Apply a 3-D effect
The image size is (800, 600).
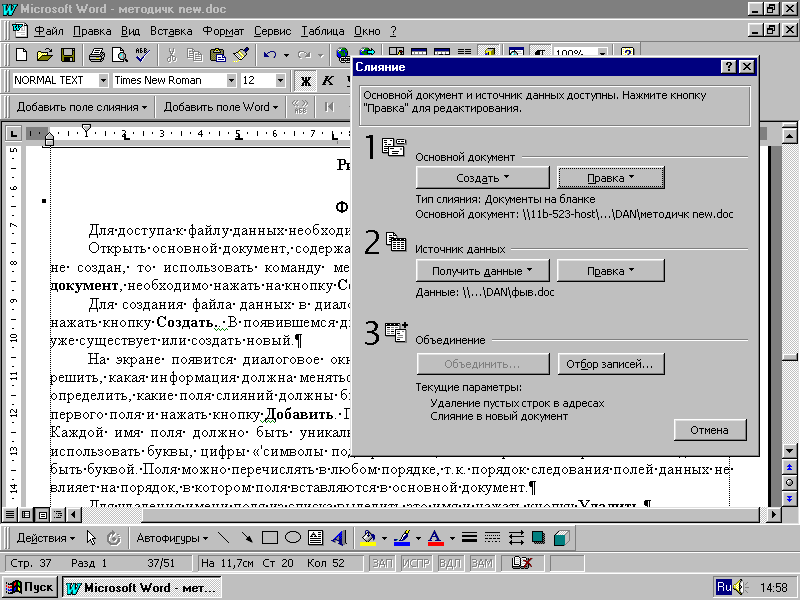coord(561,538)
